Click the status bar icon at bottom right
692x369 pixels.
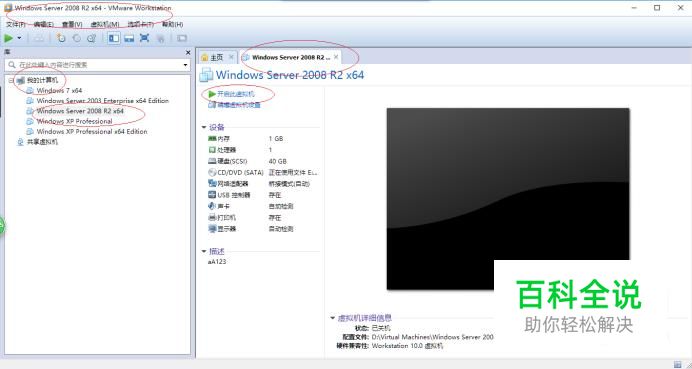677,364
